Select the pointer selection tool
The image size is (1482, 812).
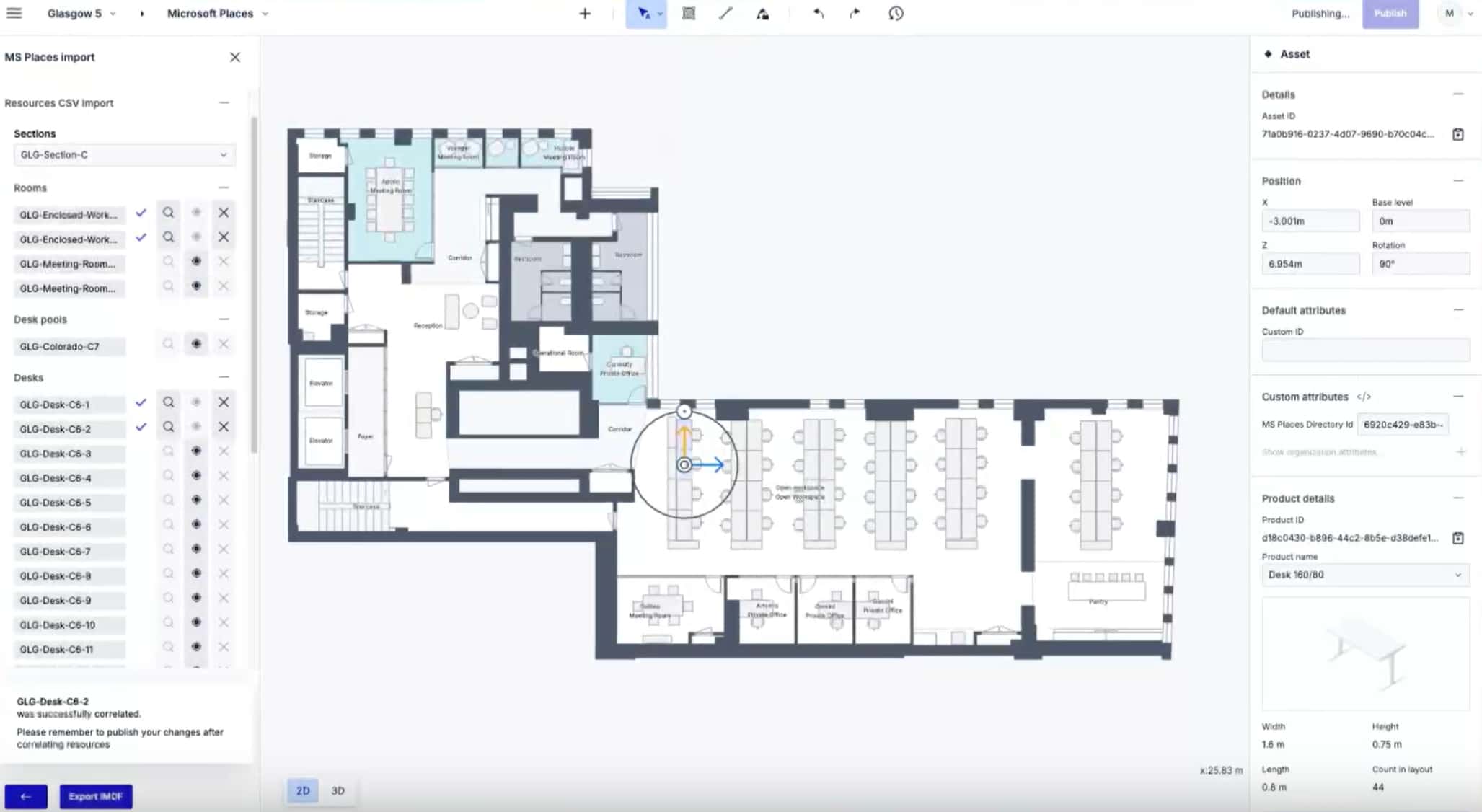click(x=643, y=14)
